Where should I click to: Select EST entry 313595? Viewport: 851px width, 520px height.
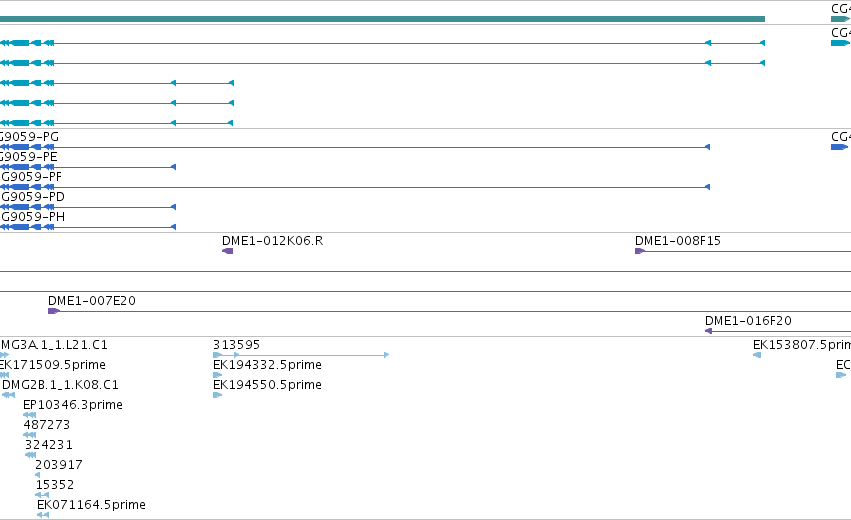point(237,345)
